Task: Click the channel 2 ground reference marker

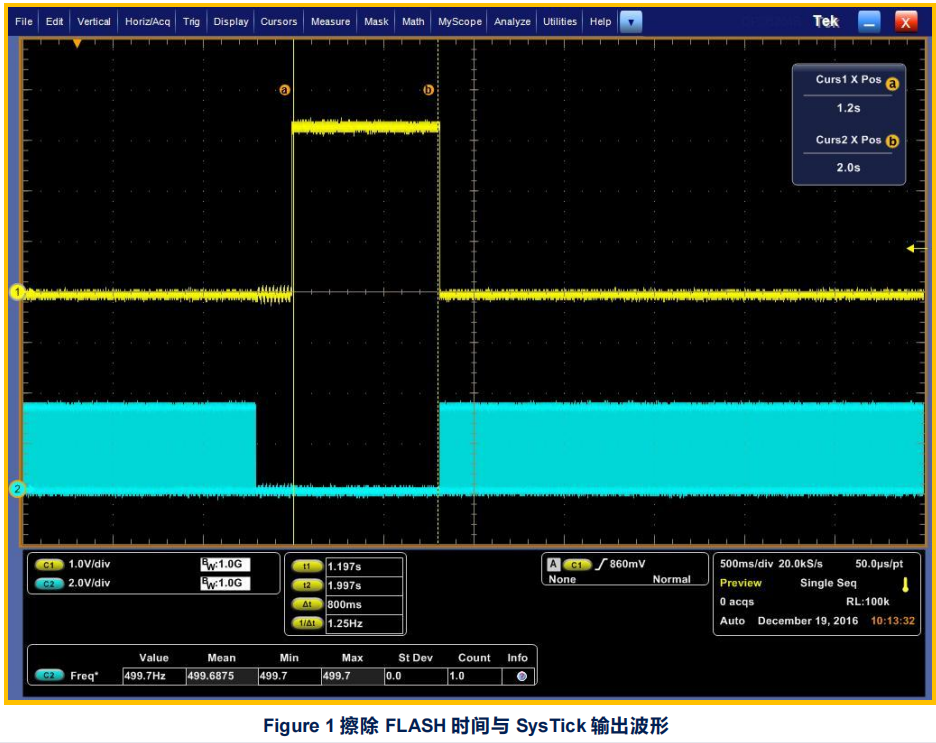Action: click(16, 489)
